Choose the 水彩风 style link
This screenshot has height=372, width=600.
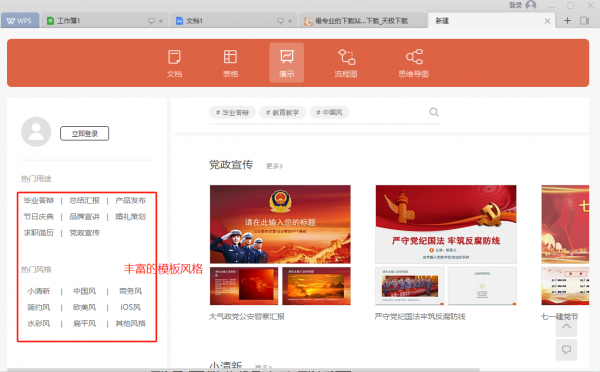click(39, 323)
